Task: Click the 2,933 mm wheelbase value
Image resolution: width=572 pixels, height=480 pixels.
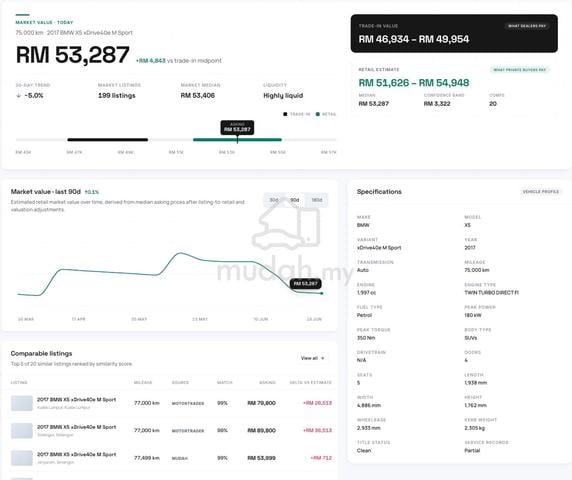Action: (368, 428)
